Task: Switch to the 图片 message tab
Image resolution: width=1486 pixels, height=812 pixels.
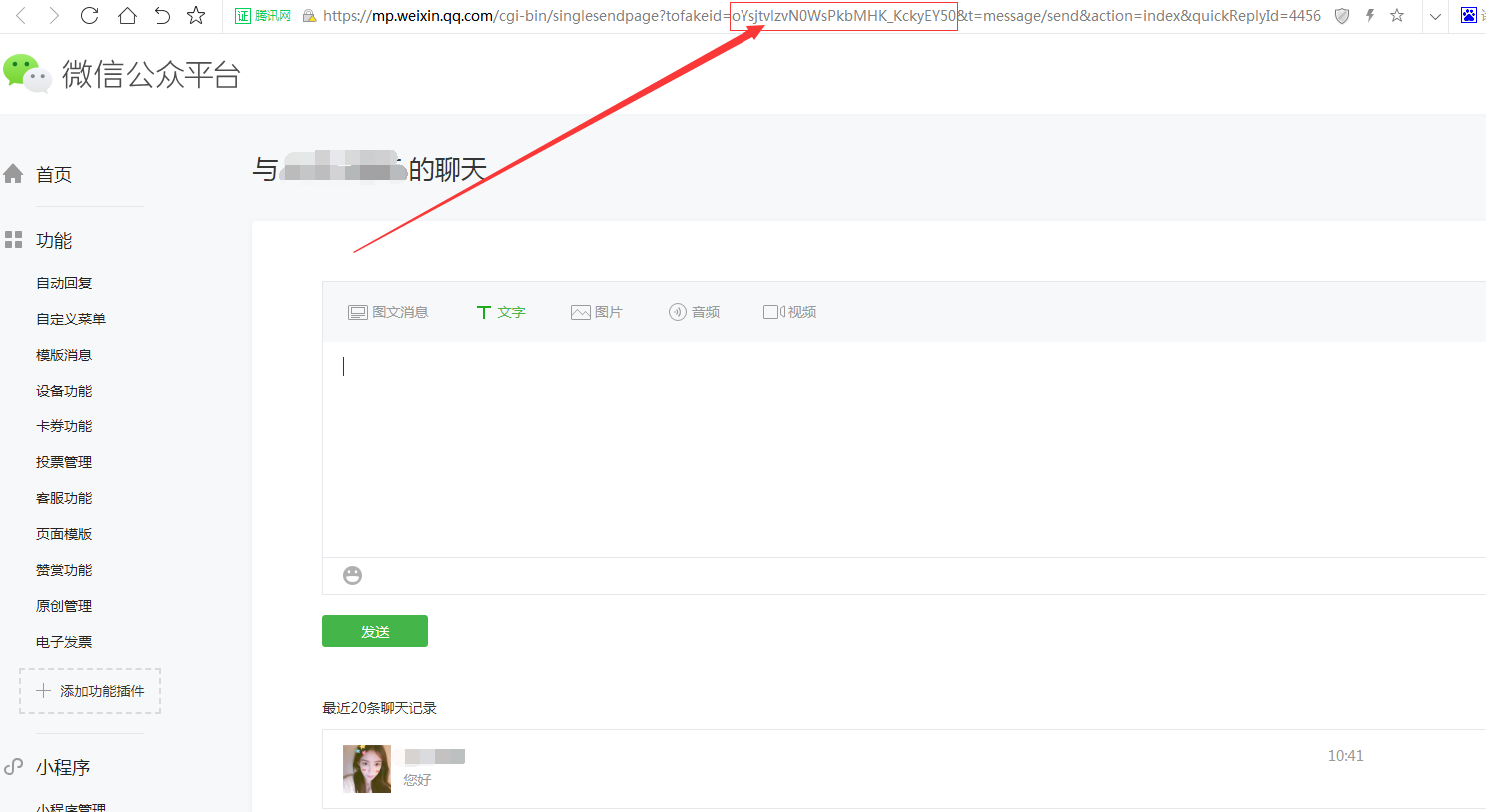Action: click(x=596, y=312)
